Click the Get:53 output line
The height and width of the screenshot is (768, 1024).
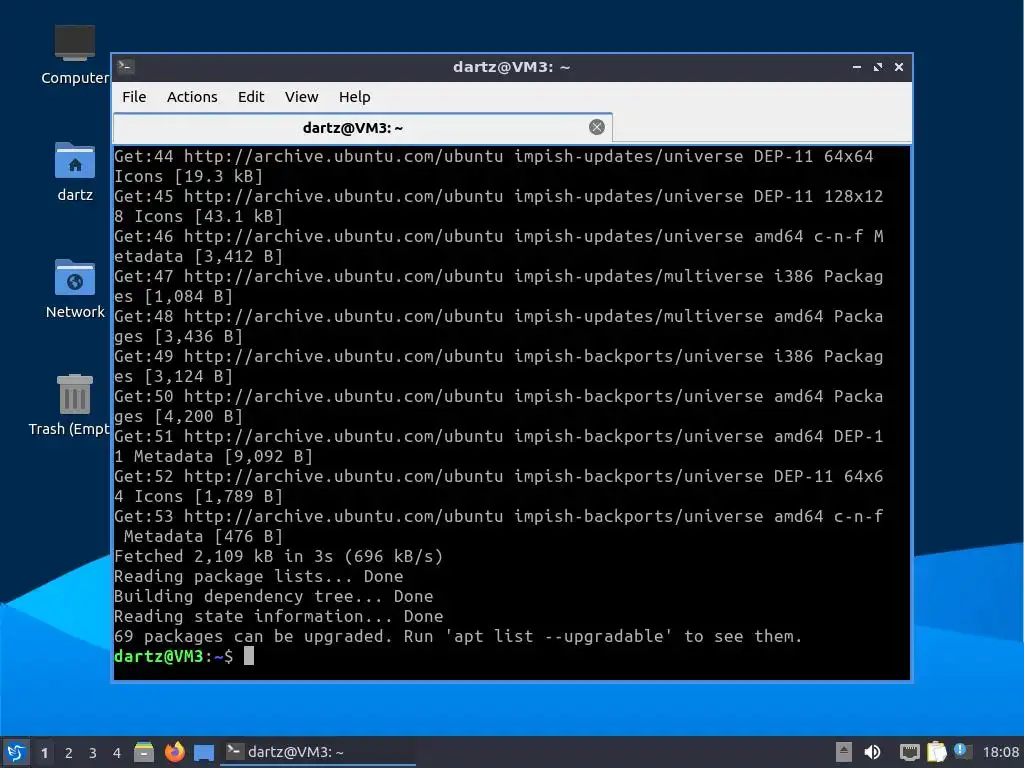coord(498,526)
